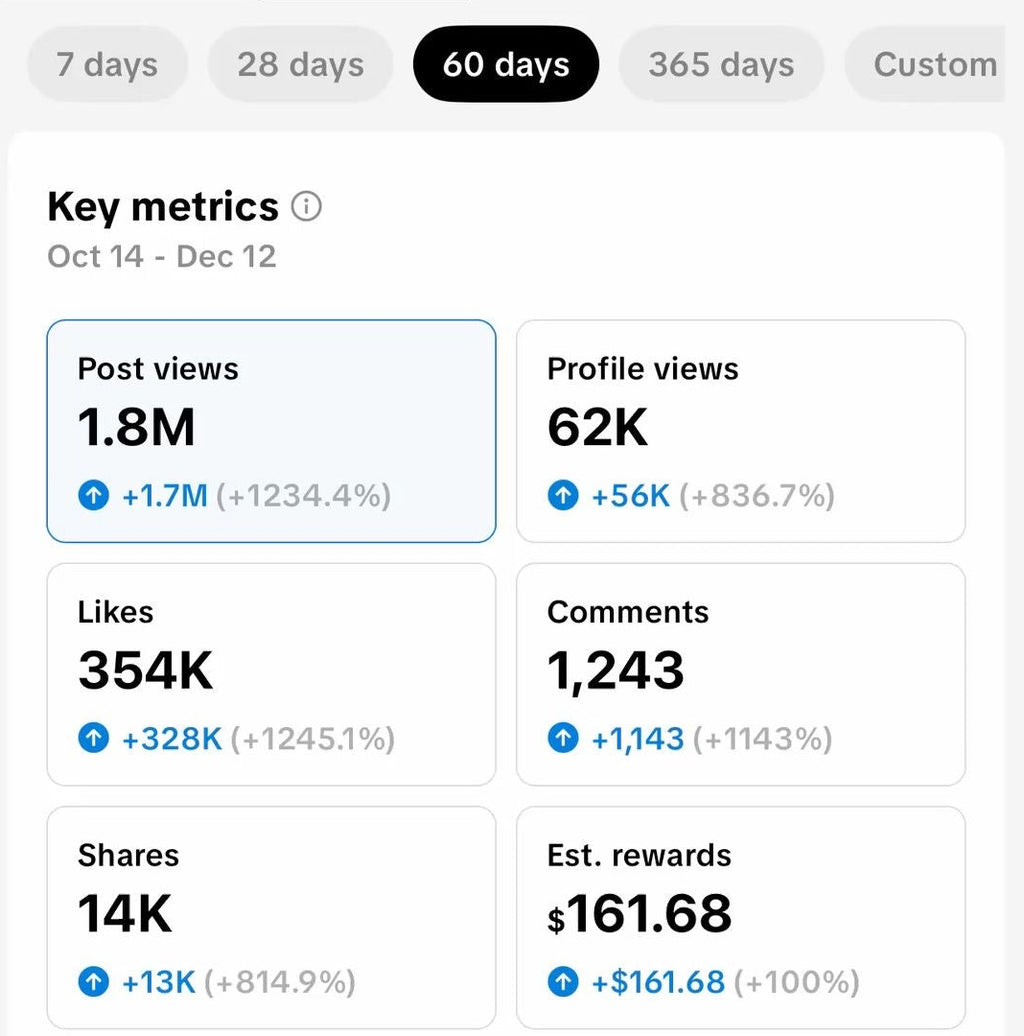Open the Custom date range option

pyautogui.click(x=930, y=64)
